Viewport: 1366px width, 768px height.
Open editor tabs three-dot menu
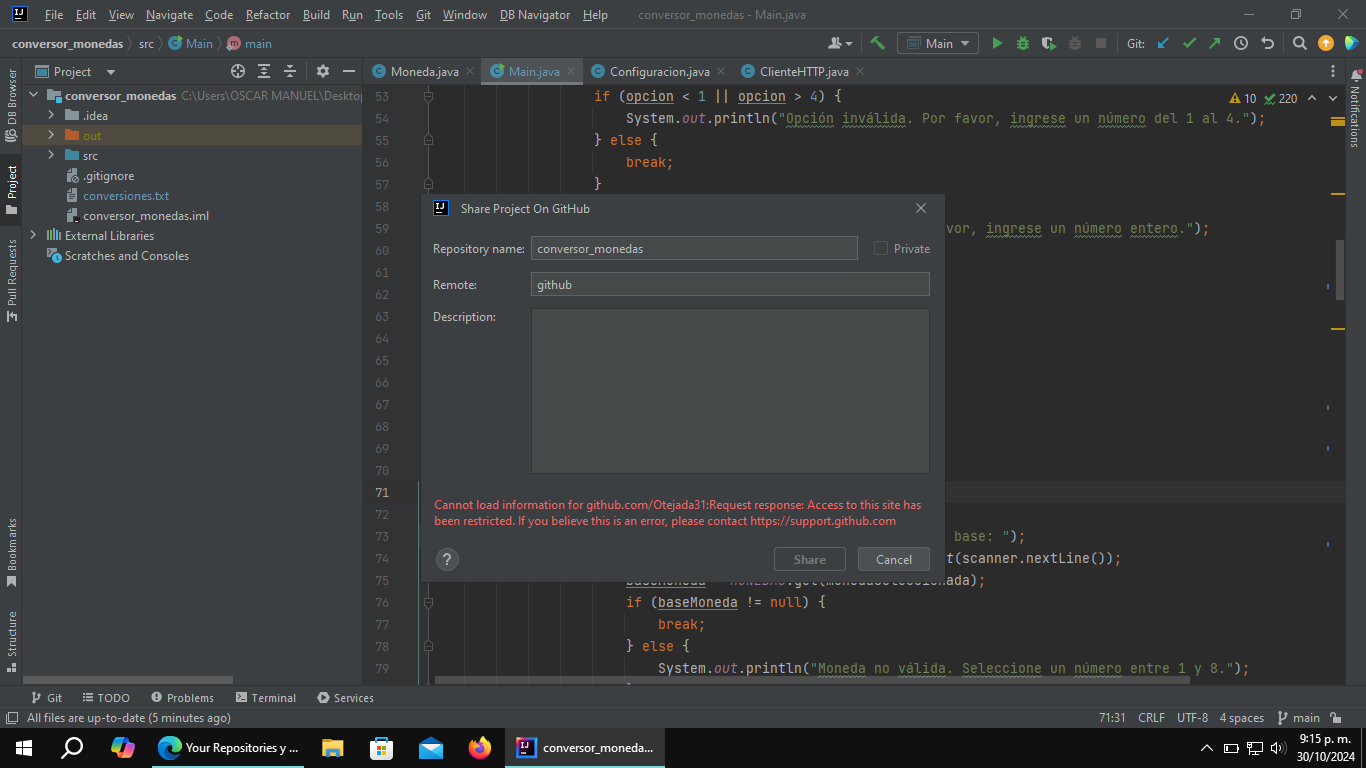click(x=1333, y=71)
